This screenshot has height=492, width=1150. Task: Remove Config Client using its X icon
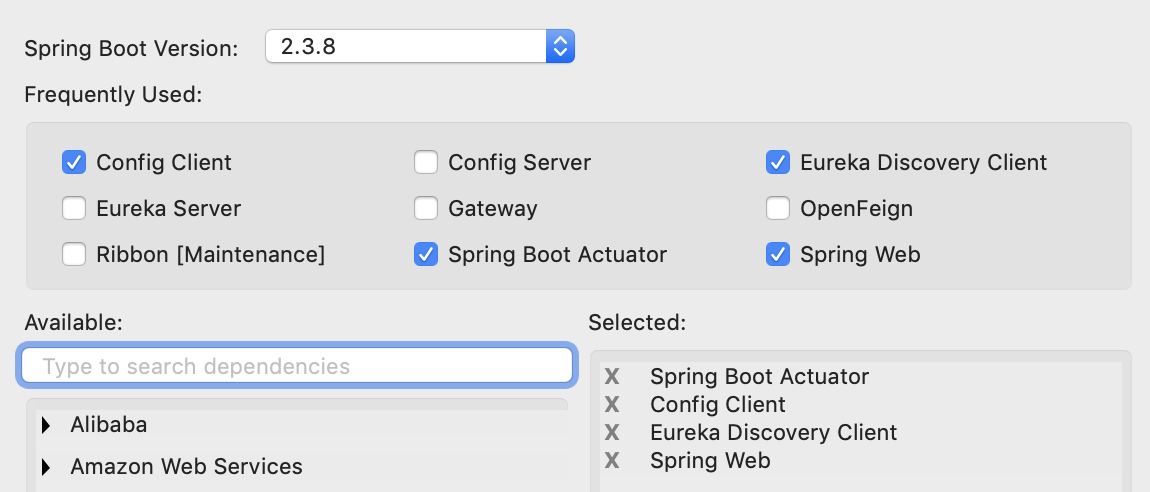point(613,405)
